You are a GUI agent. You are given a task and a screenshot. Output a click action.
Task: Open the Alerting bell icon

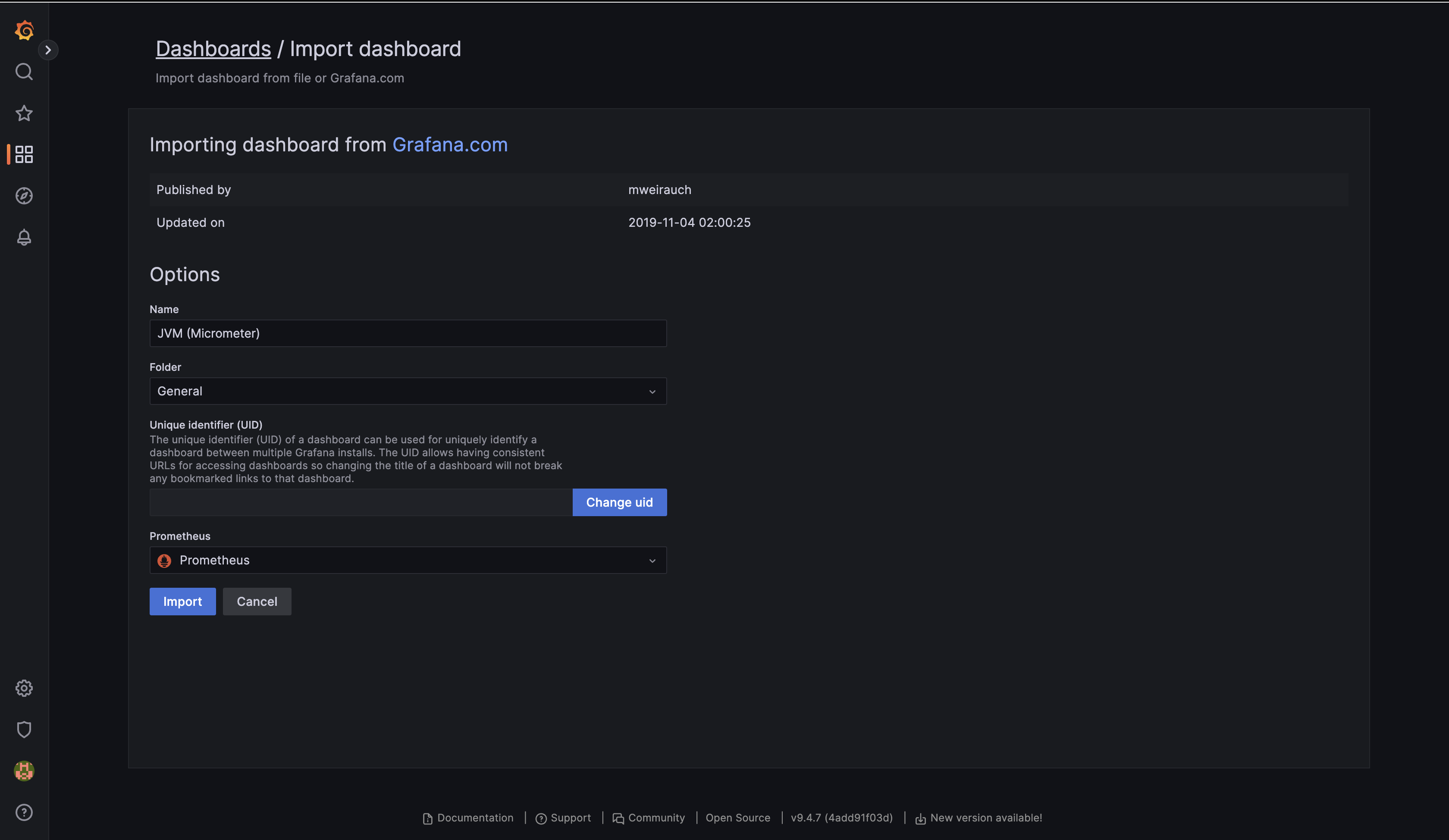pyautogui.click(x=24, y=237)
